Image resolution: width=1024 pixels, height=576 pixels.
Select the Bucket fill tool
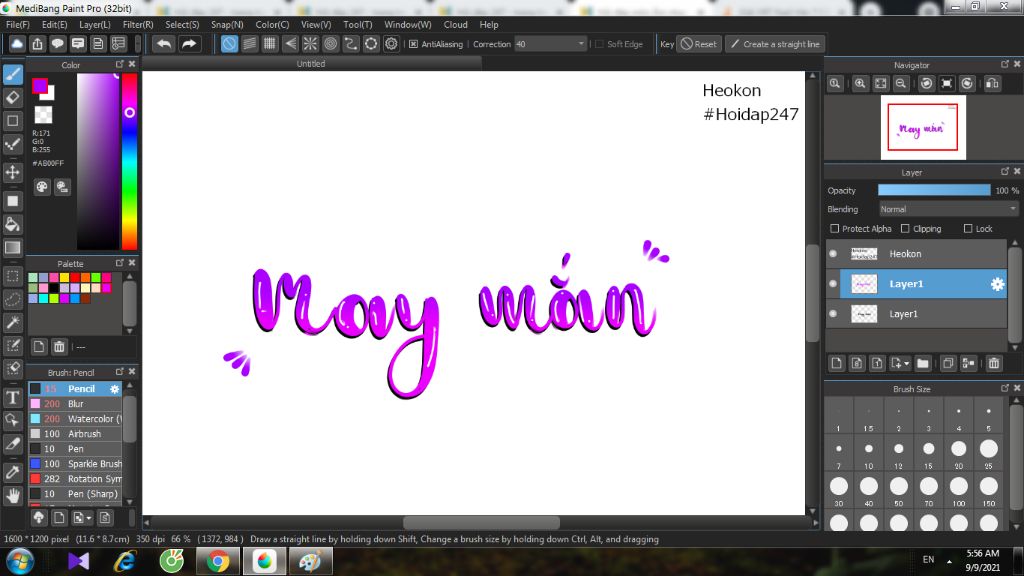(x=12, y=225)
